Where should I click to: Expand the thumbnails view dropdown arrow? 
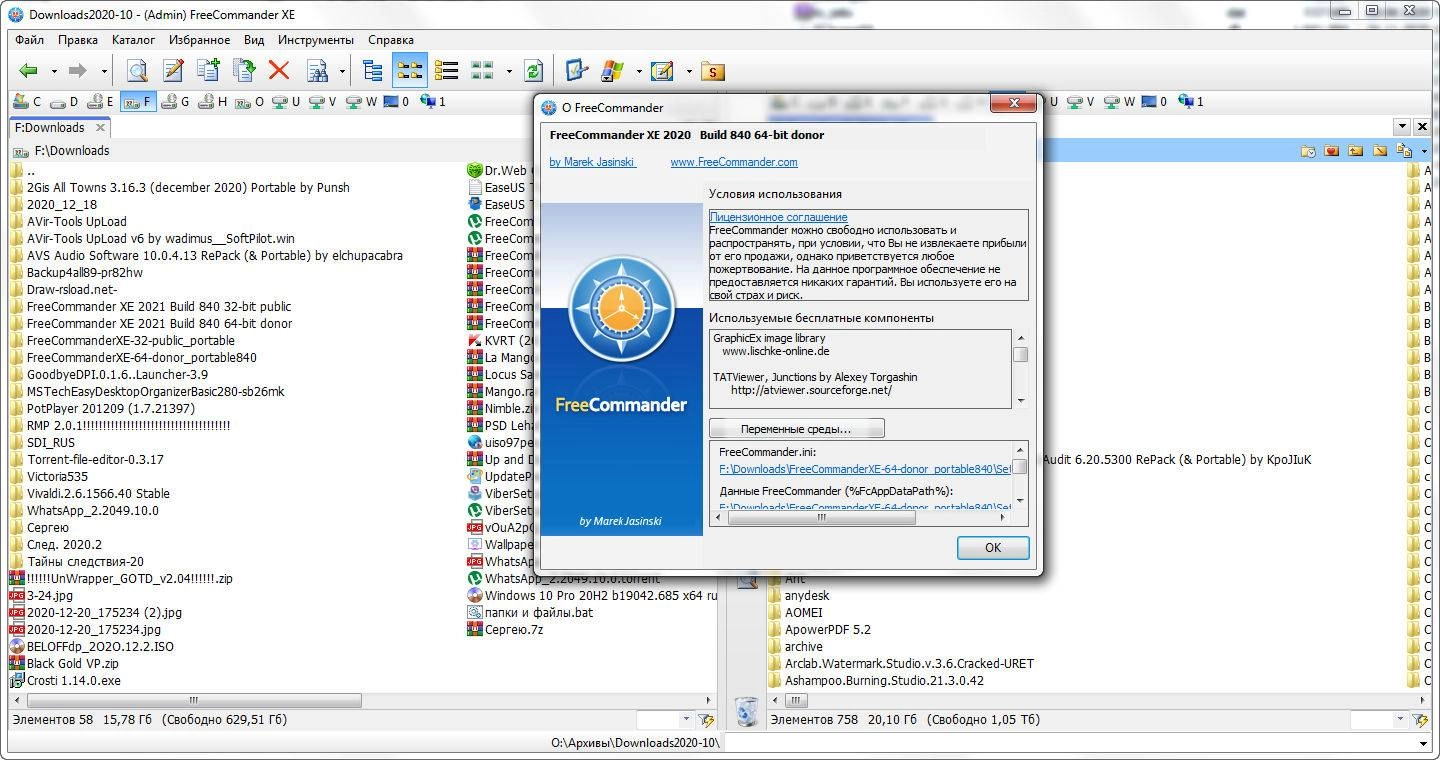pos(508,72)
